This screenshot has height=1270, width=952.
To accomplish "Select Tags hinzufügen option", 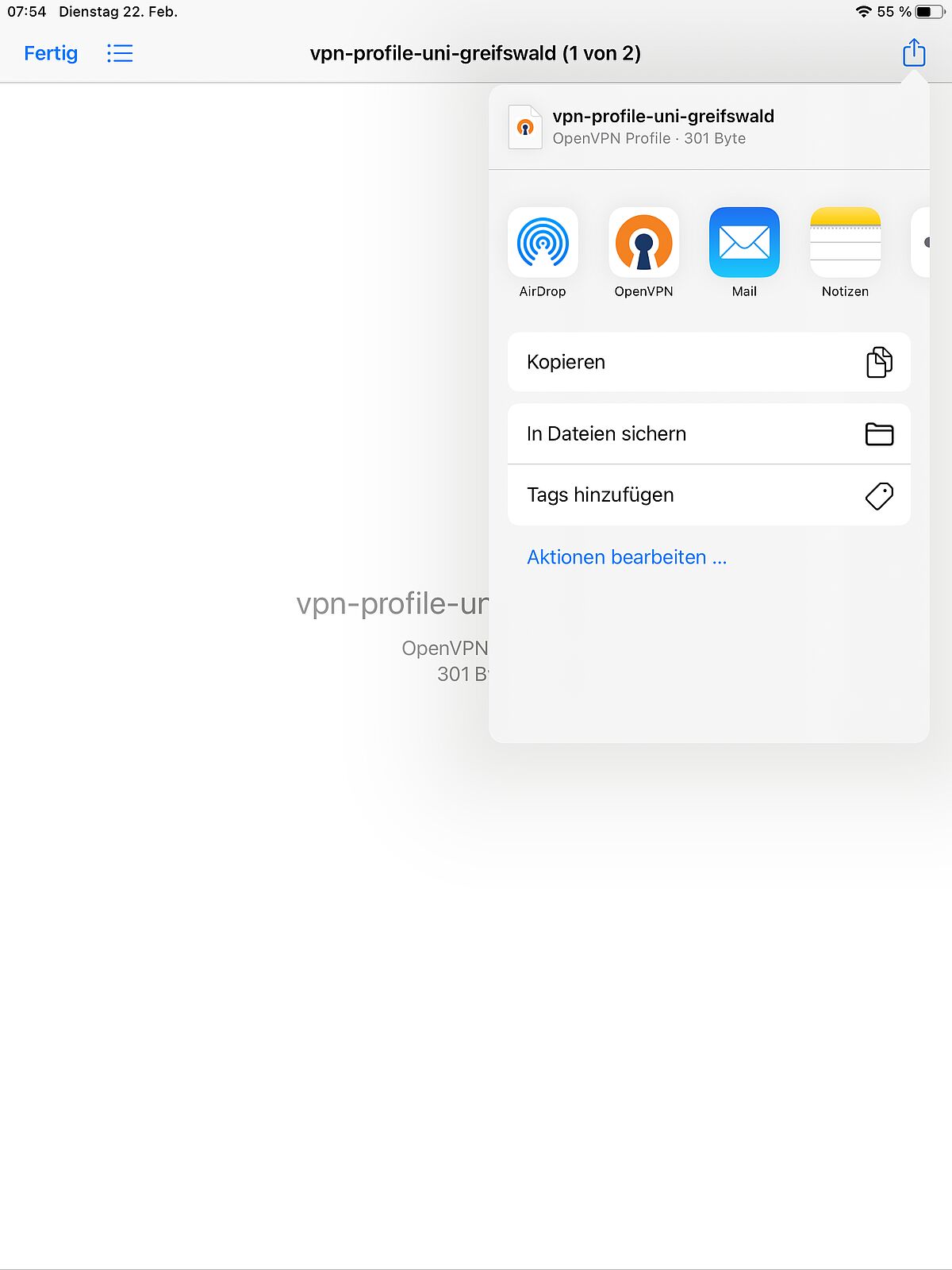I will click(708, 495).
